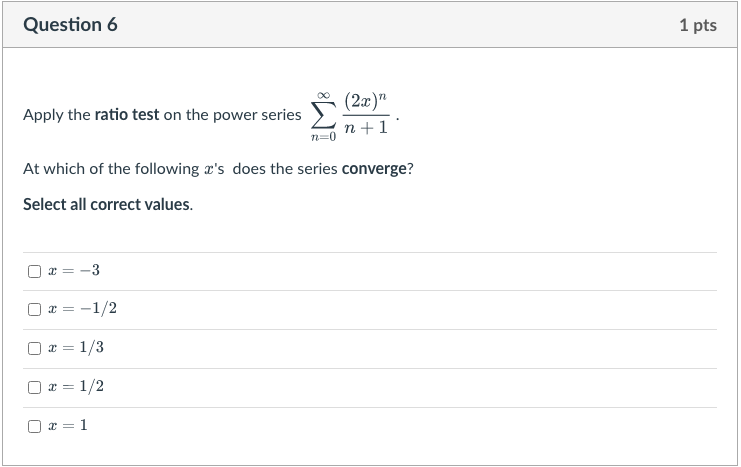Check the x = −3 checkbox
741x467 pixels.
(x=34, y=271)
